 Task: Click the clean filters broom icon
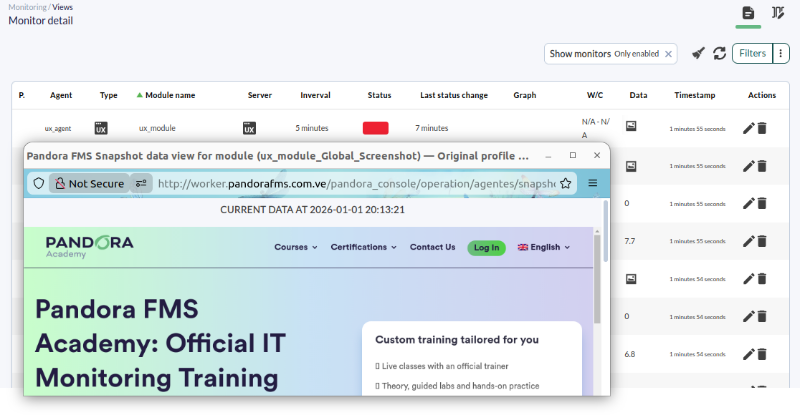tap(698, 53)
